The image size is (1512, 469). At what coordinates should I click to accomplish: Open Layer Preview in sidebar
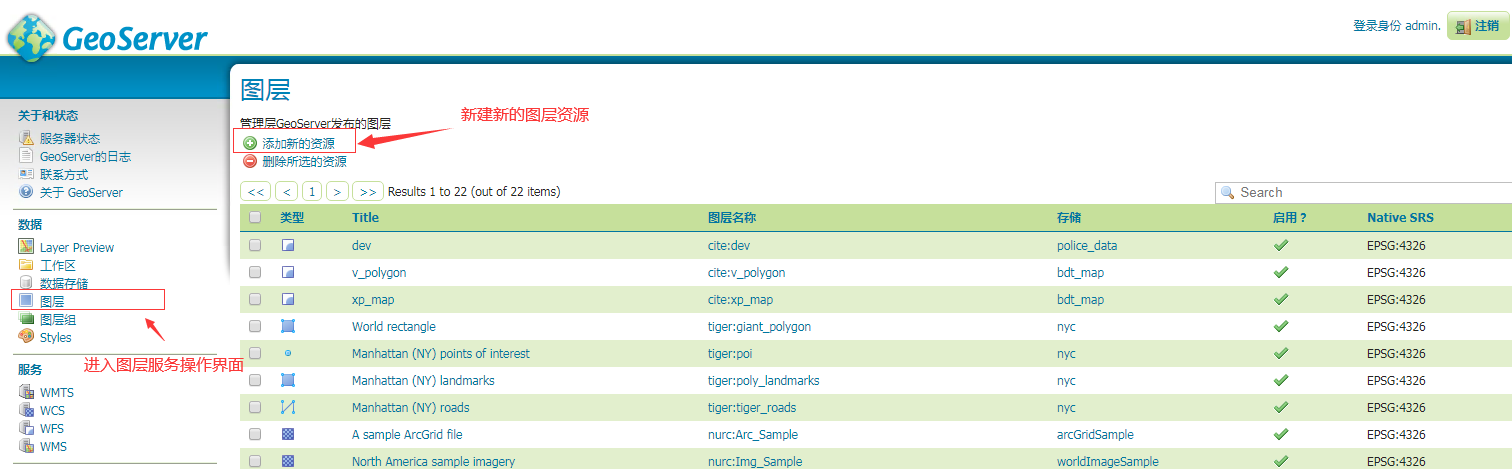coord(77,247)
